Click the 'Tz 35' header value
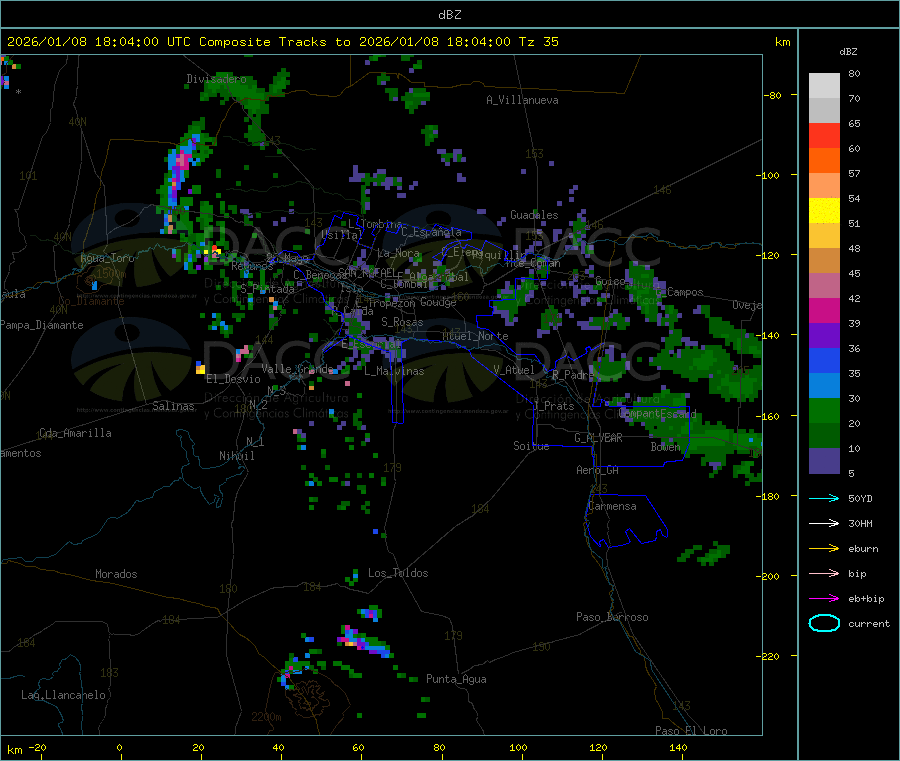900x761 pixels. (538, 42)
